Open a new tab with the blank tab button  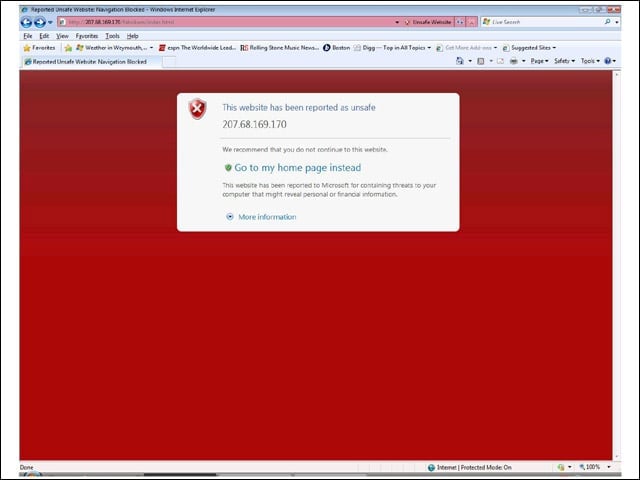point(169,62)
